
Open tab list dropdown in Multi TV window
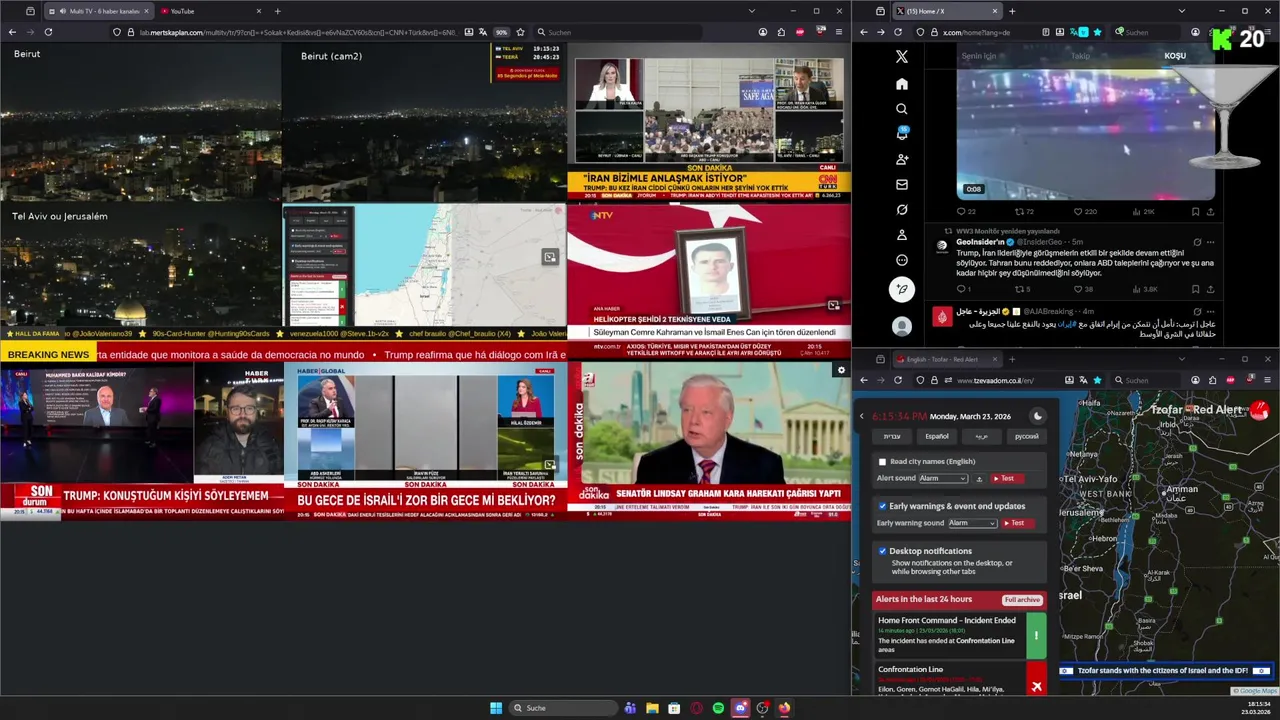(752, 11)
